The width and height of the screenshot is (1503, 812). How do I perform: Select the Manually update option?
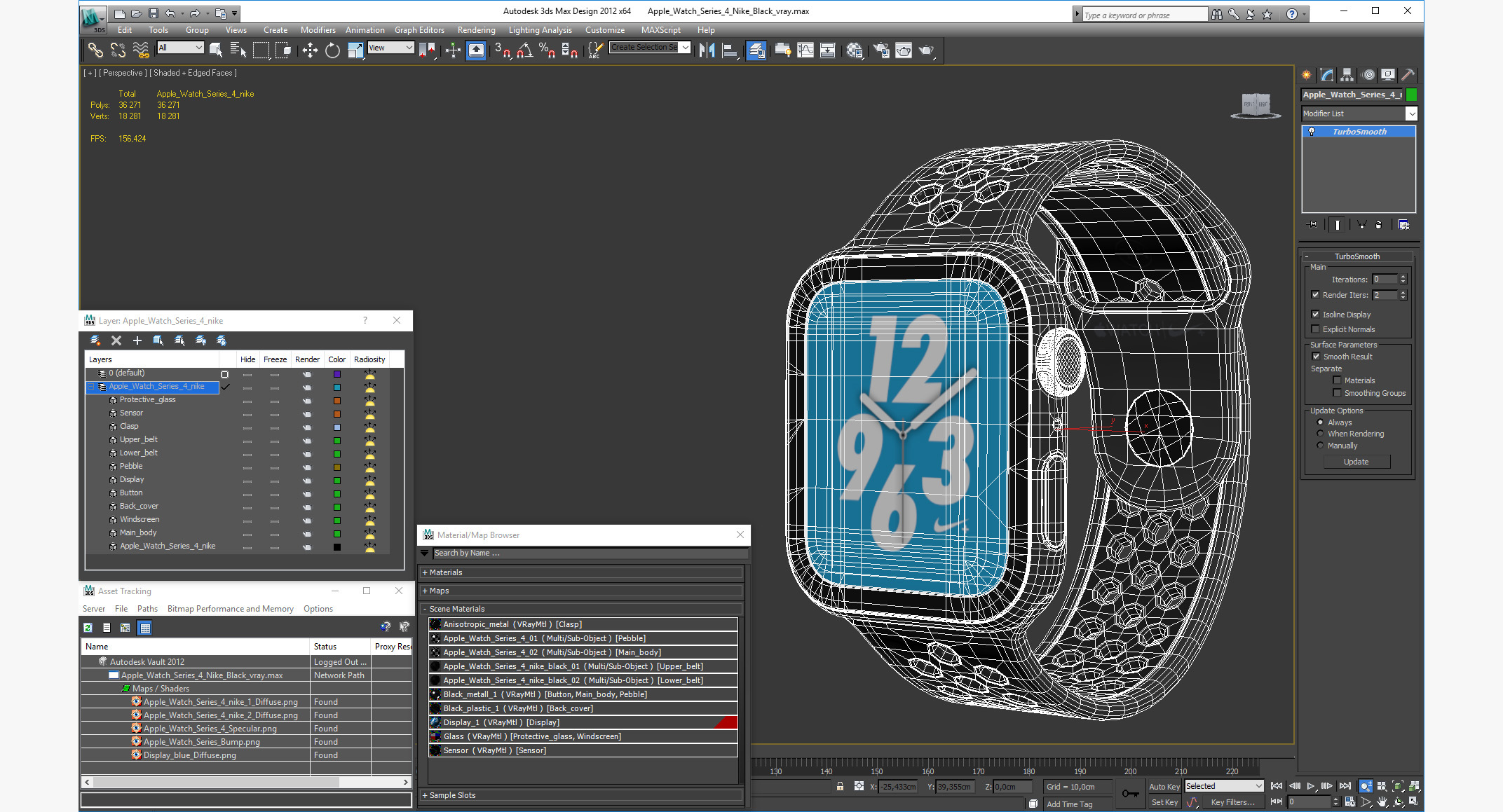(1320, 446)
